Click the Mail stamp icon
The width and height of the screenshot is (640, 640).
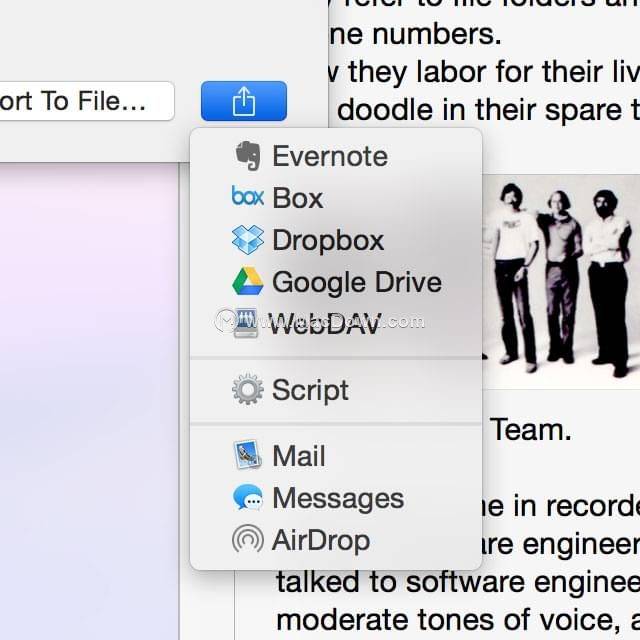click(247, 456)
